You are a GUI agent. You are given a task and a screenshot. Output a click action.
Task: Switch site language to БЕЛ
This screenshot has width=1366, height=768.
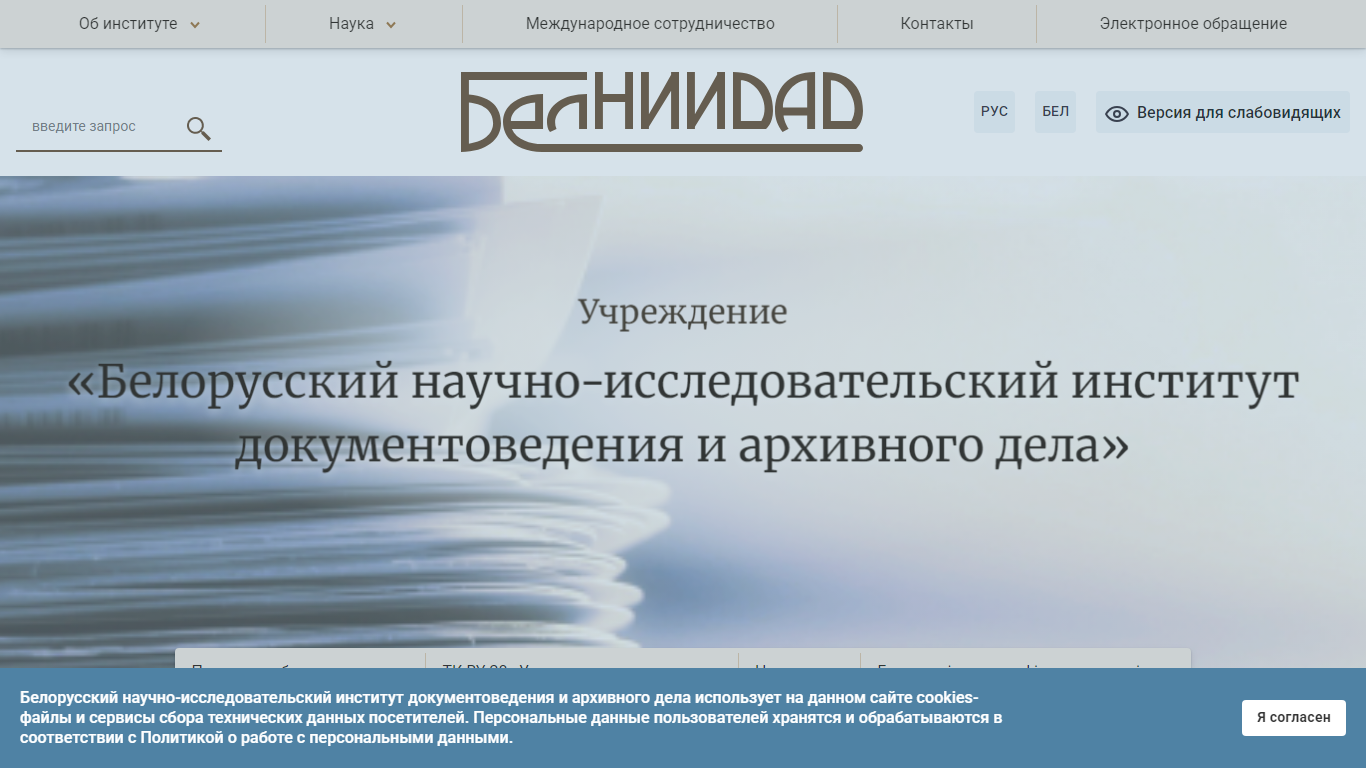point(1055,112)
